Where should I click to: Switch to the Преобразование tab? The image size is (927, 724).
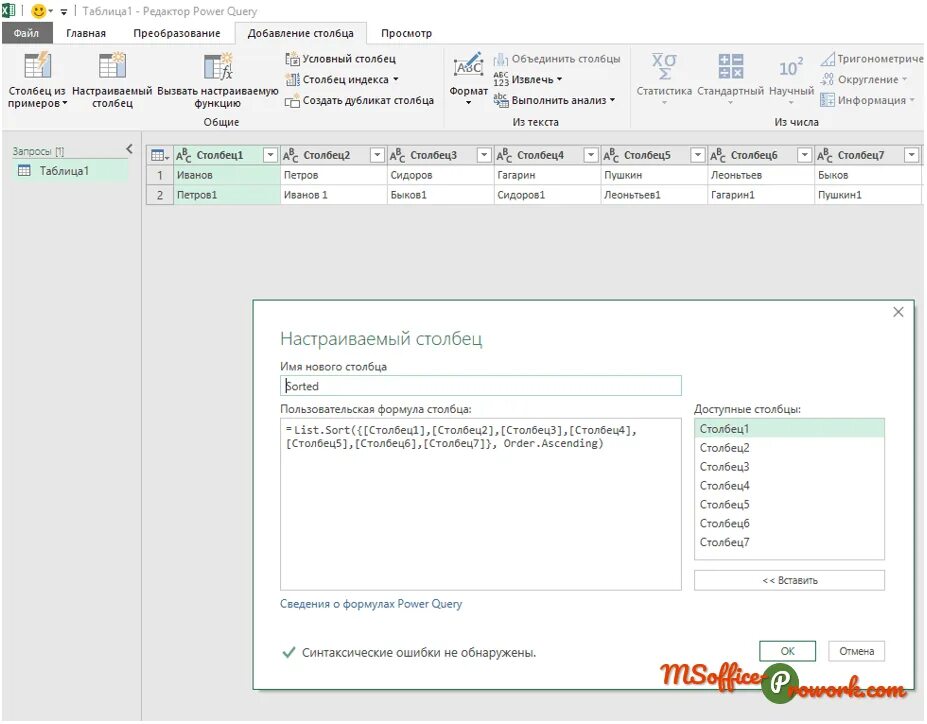pyautogui.click(x=177, y=33)
